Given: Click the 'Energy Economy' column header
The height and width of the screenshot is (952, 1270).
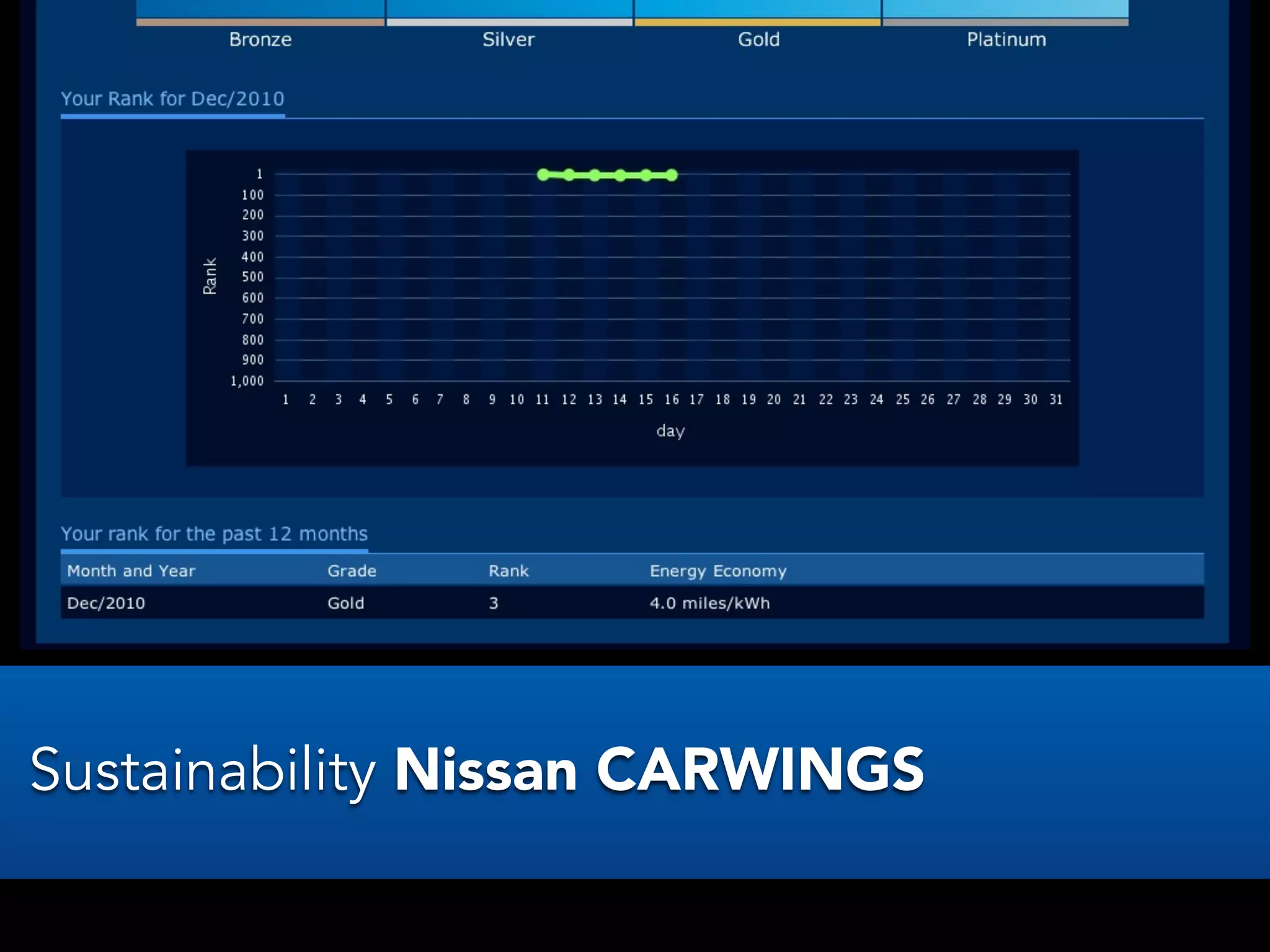Looking at the screenshot, I should tap(718, 571).
